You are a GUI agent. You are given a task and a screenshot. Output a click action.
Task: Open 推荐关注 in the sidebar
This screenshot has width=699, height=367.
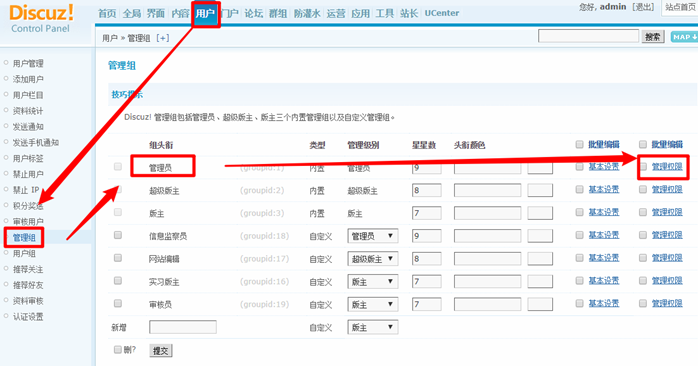[x=28, y=269]
